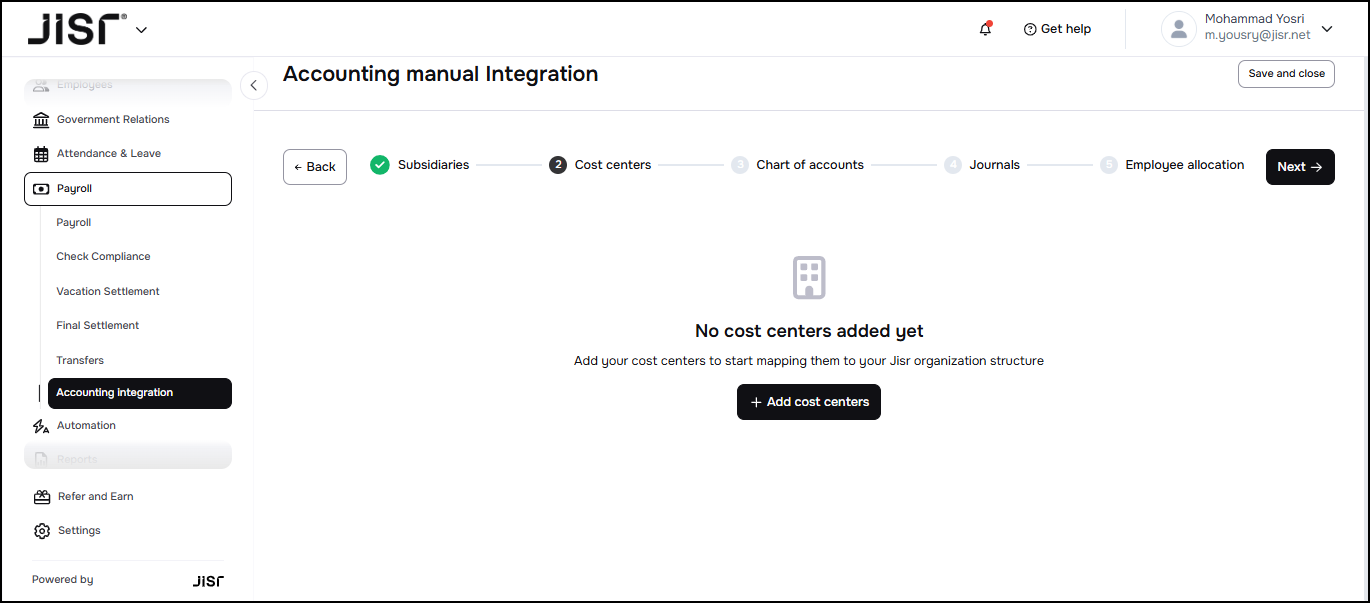
Task: Select Final Settlement submenu item
Action: pos(97,326)
